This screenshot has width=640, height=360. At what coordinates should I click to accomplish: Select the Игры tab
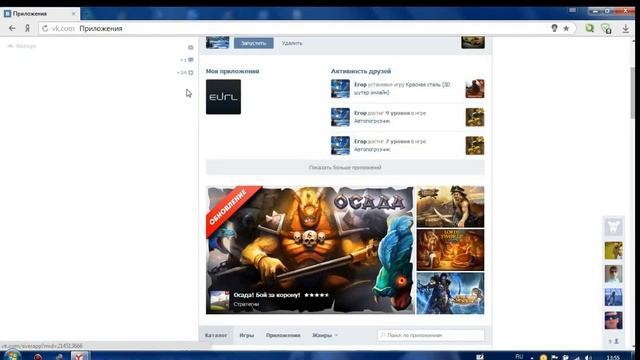pos(247,335)
